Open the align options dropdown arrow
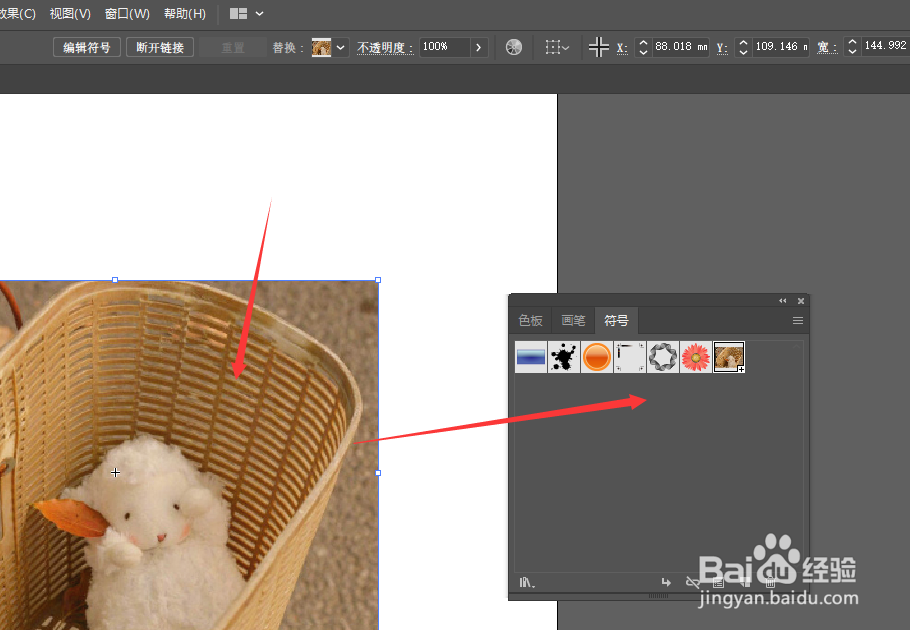 point(565,48)
